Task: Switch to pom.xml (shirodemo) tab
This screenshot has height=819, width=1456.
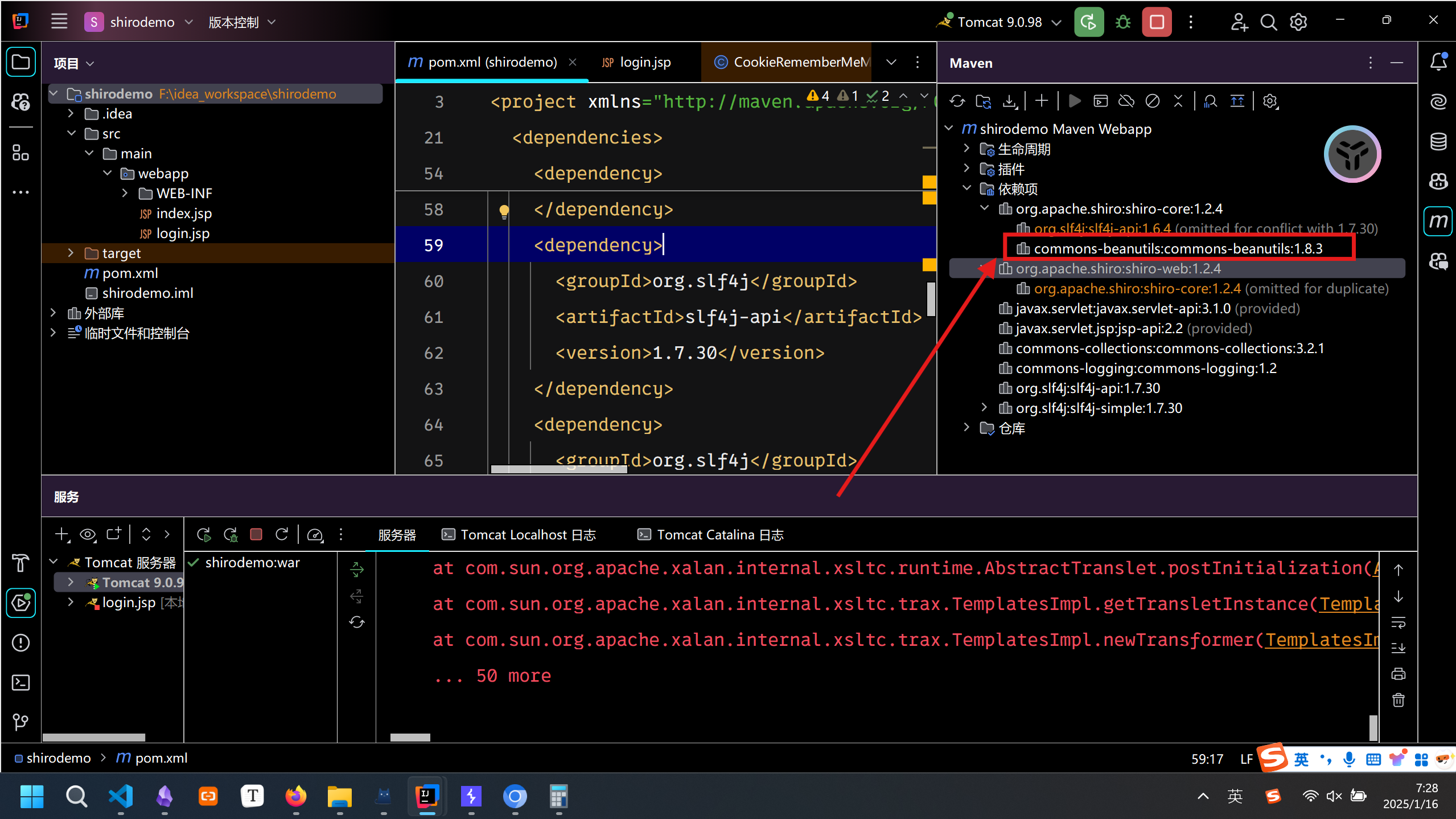Action: pos(492,62)
